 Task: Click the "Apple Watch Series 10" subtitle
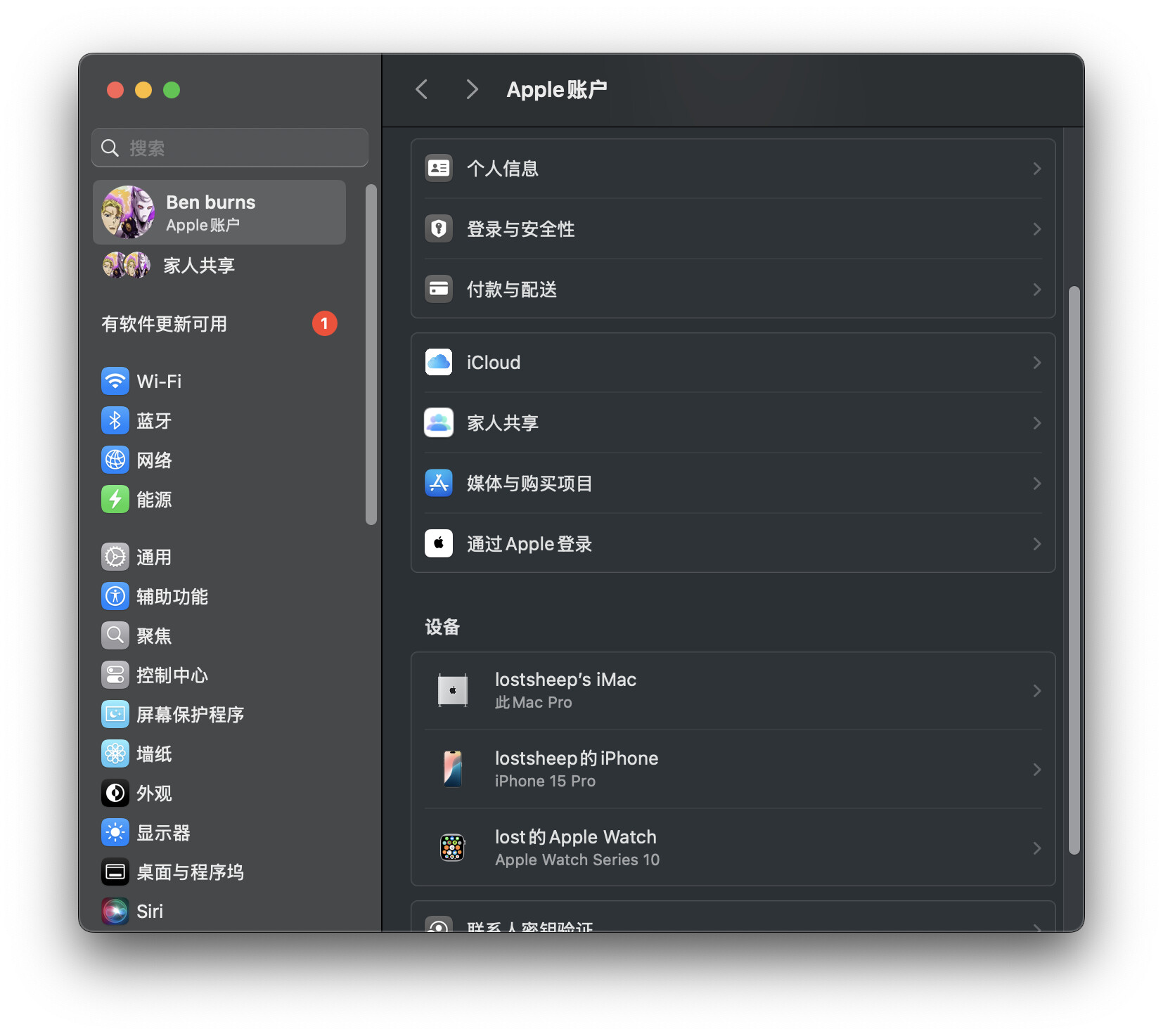(x=577, y=860)
